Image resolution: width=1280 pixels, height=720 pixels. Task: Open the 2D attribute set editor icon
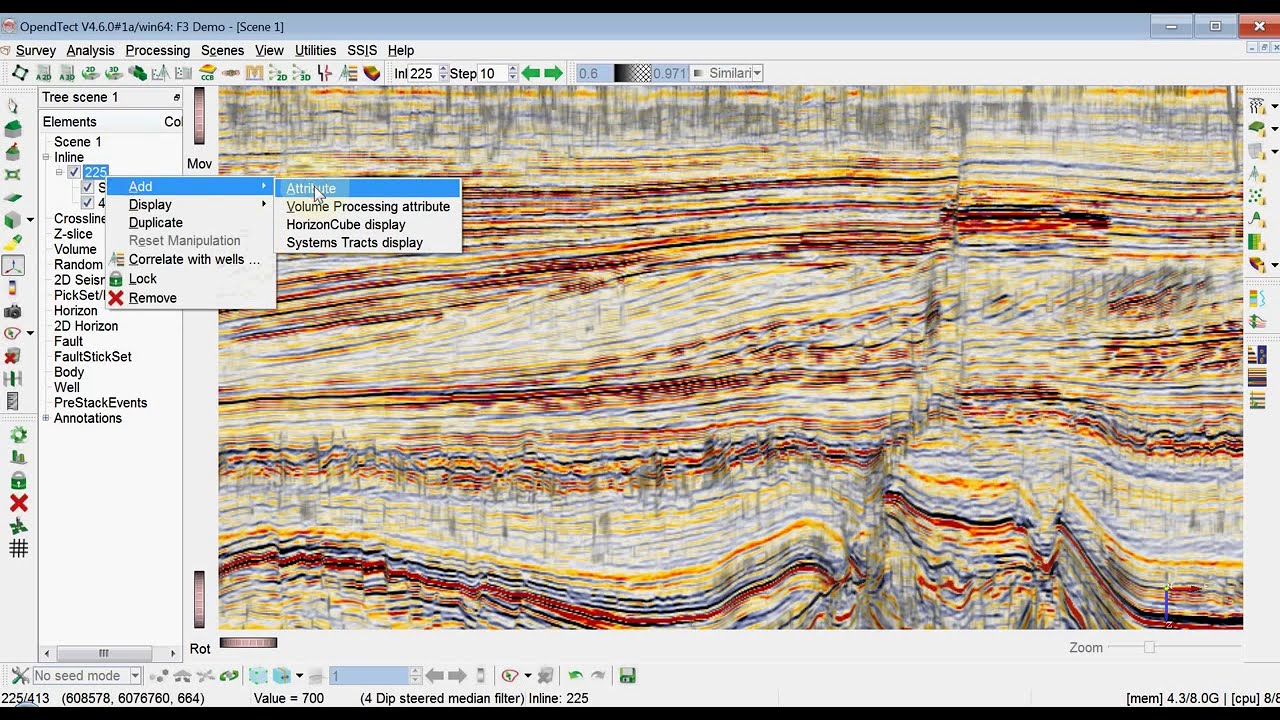tap(43, 73)
